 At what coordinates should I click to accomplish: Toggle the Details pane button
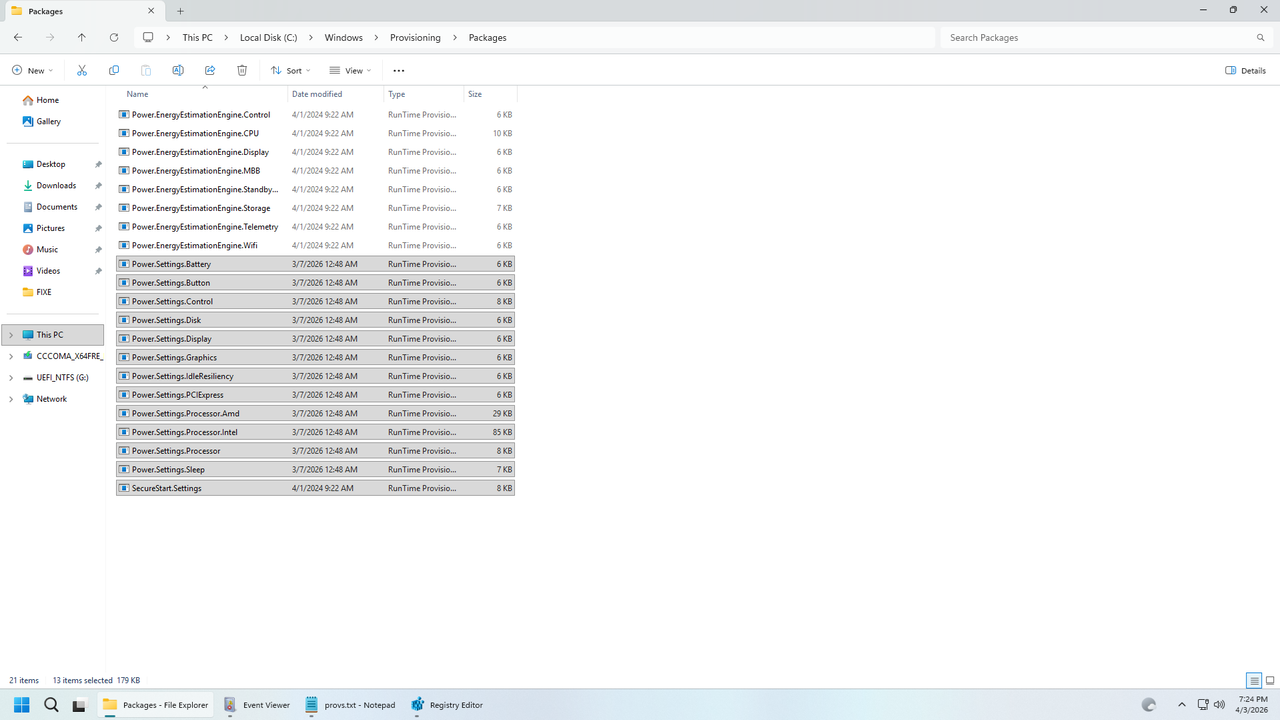click(1246, 71)
